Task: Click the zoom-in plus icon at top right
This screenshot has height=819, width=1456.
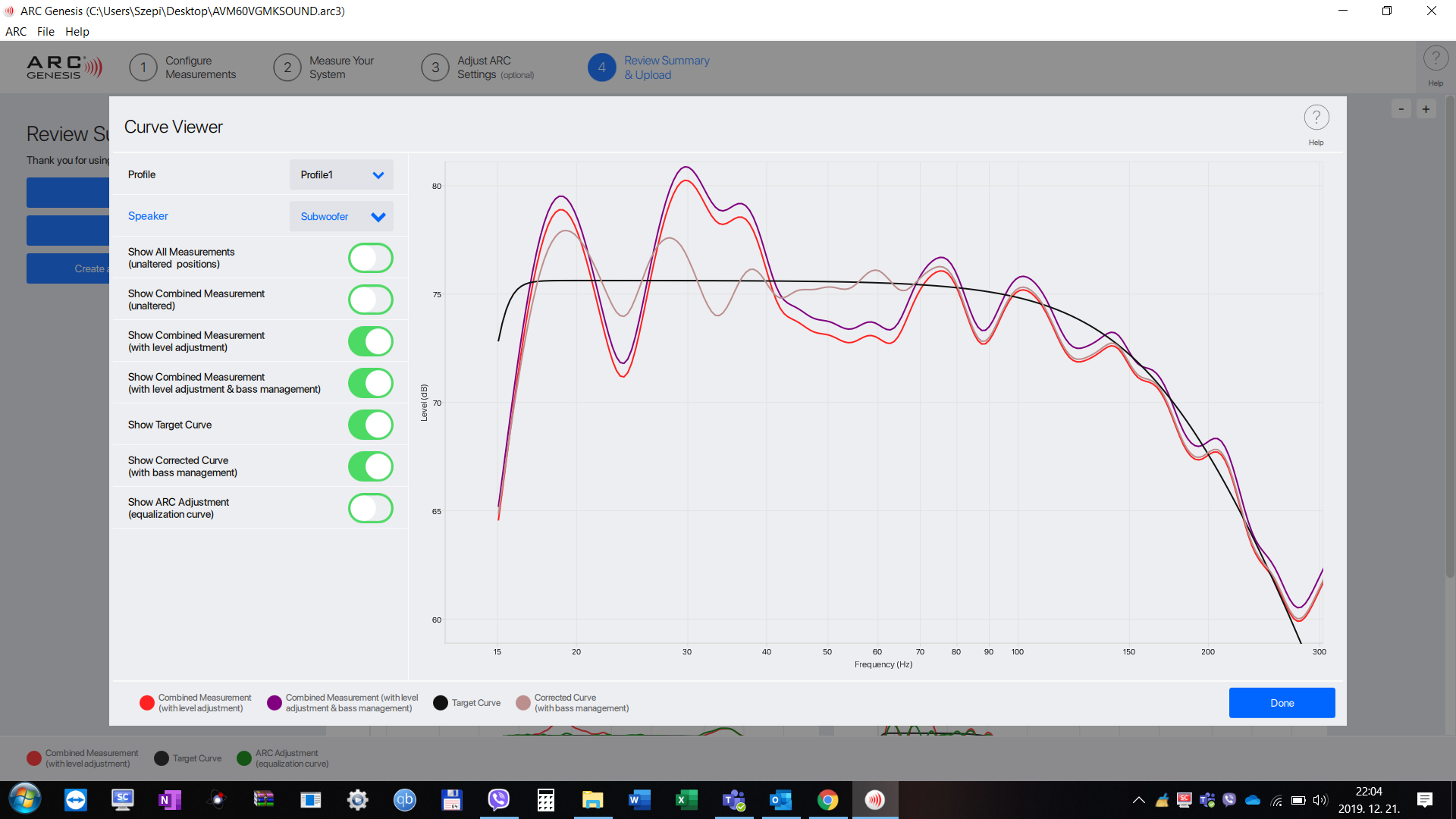Action: (1426, 109)
